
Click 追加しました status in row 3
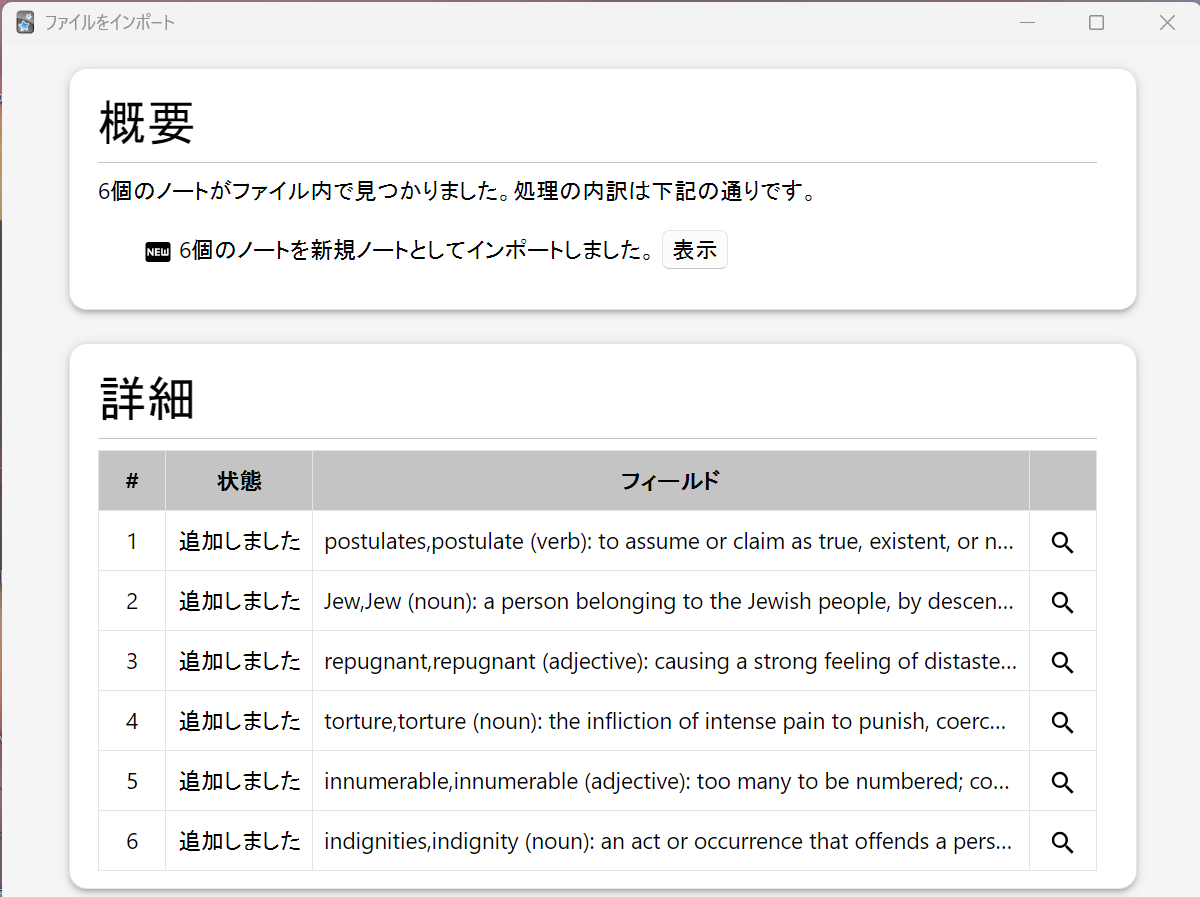[240, 661]
